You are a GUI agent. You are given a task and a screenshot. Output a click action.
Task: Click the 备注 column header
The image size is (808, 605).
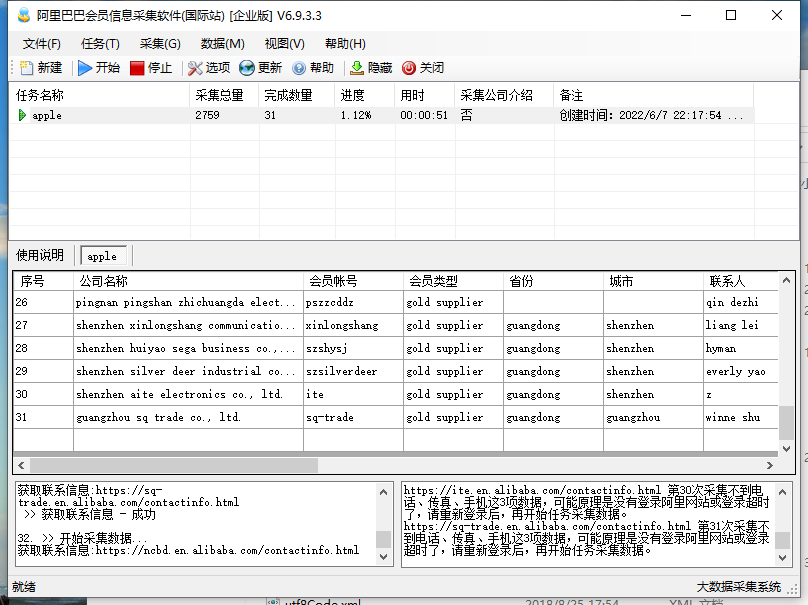pyautogui.click(x=653, y=95)
